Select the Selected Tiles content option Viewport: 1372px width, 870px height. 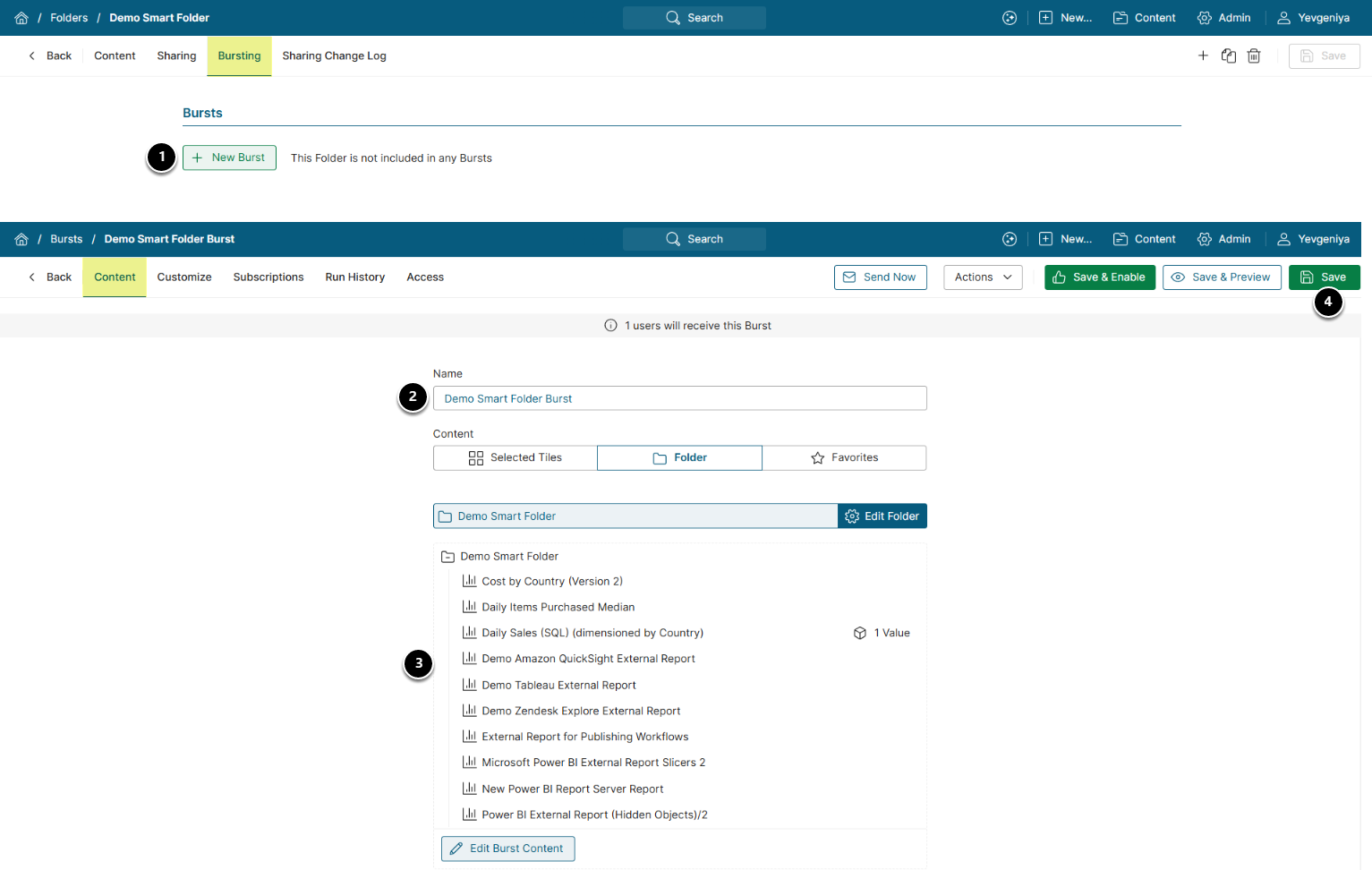point(516,457)
